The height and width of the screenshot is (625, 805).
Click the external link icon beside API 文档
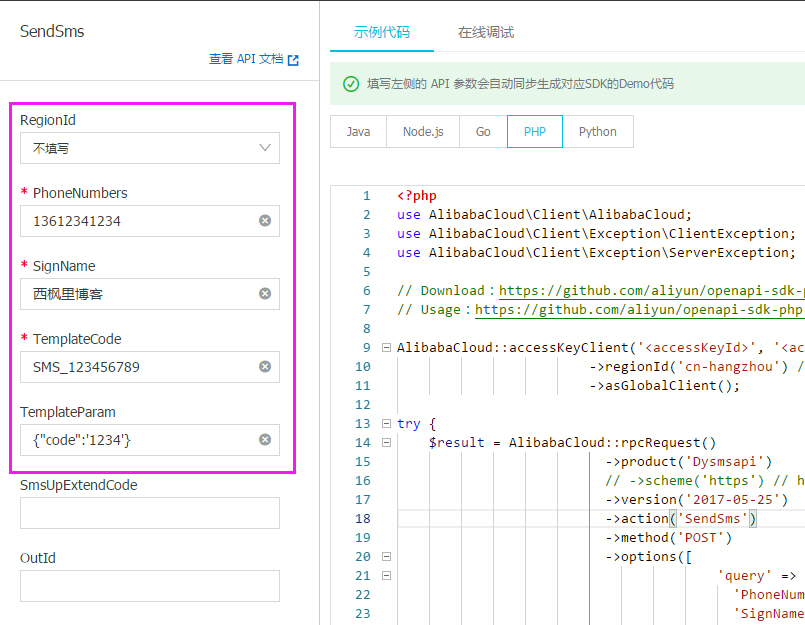click(293, 60)
